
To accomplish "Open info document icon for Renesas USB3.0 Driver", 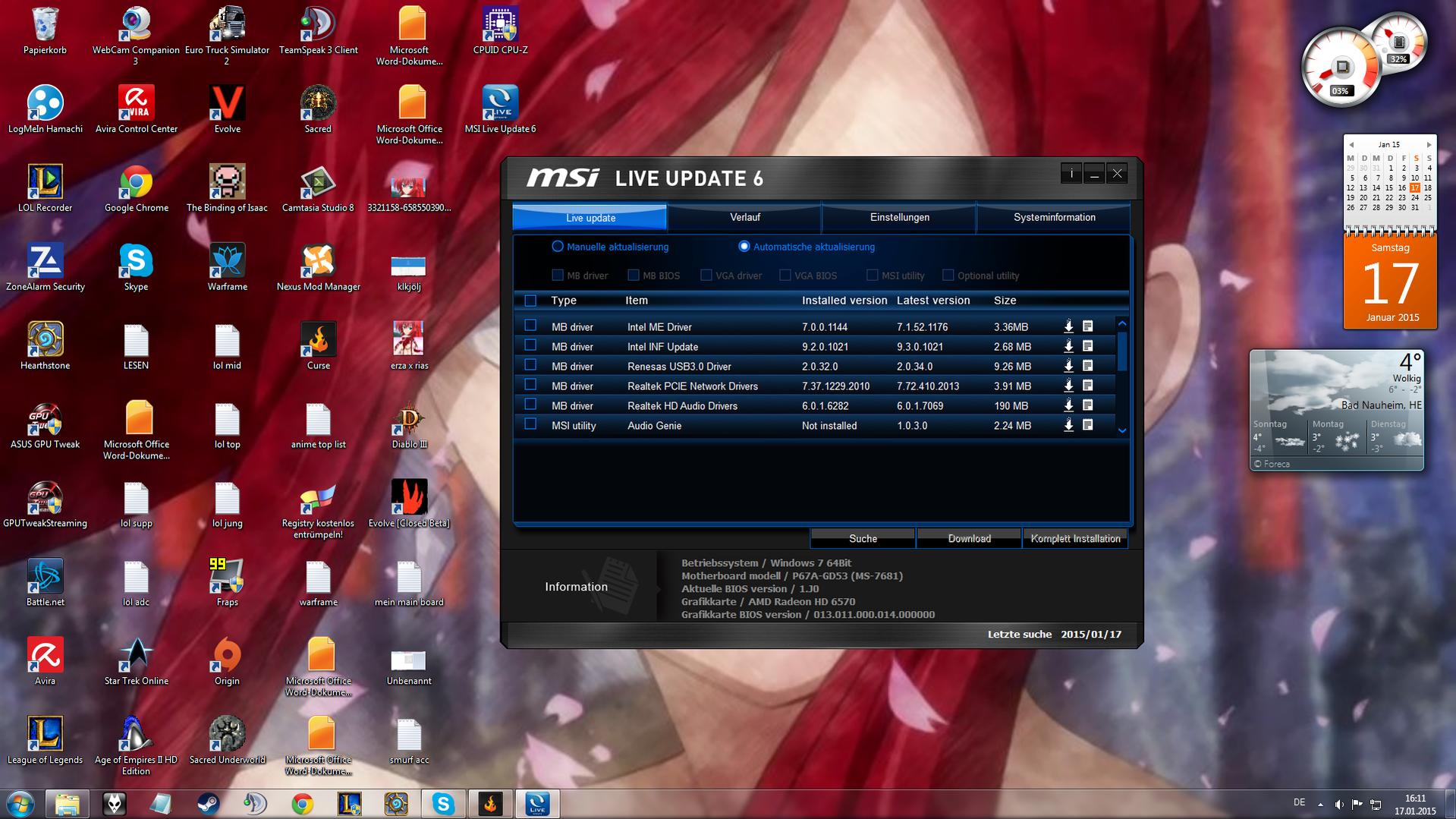I will [1087, 366].
